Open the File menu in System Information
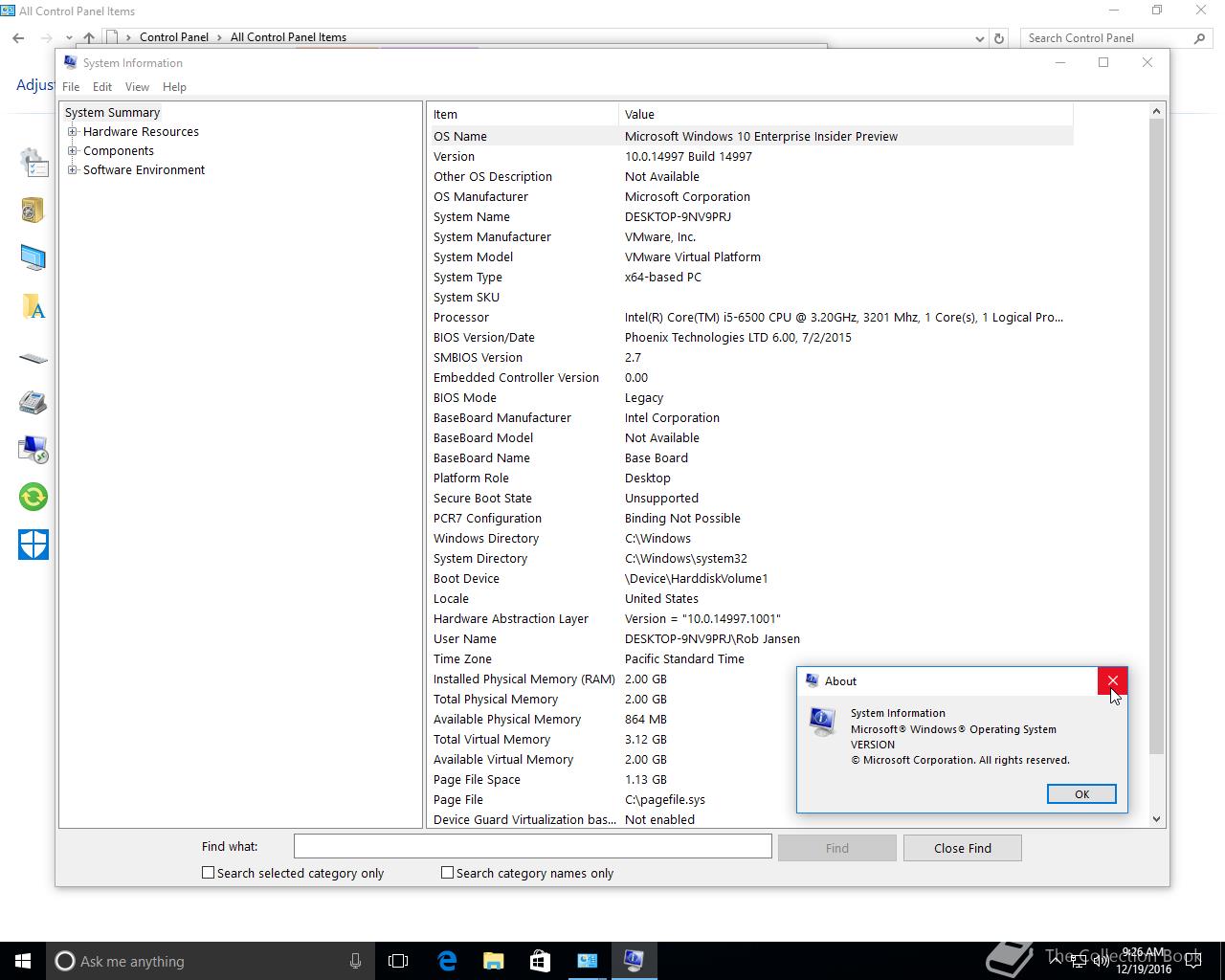1225x980 pixels. [x=71, y=86]
